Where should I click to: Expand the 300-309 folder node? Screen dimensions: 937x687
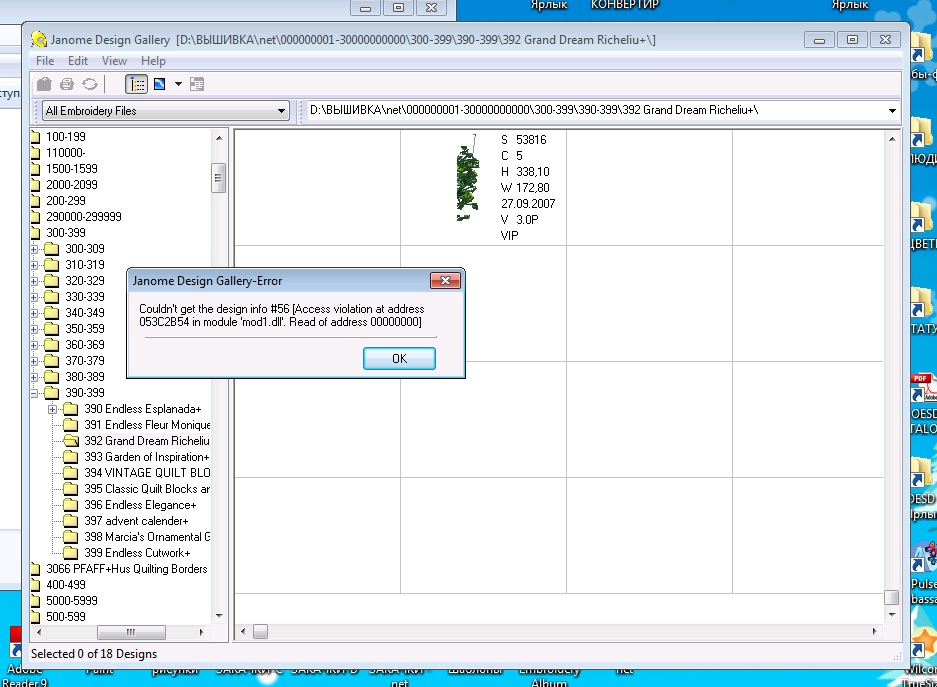click(34, 249)
